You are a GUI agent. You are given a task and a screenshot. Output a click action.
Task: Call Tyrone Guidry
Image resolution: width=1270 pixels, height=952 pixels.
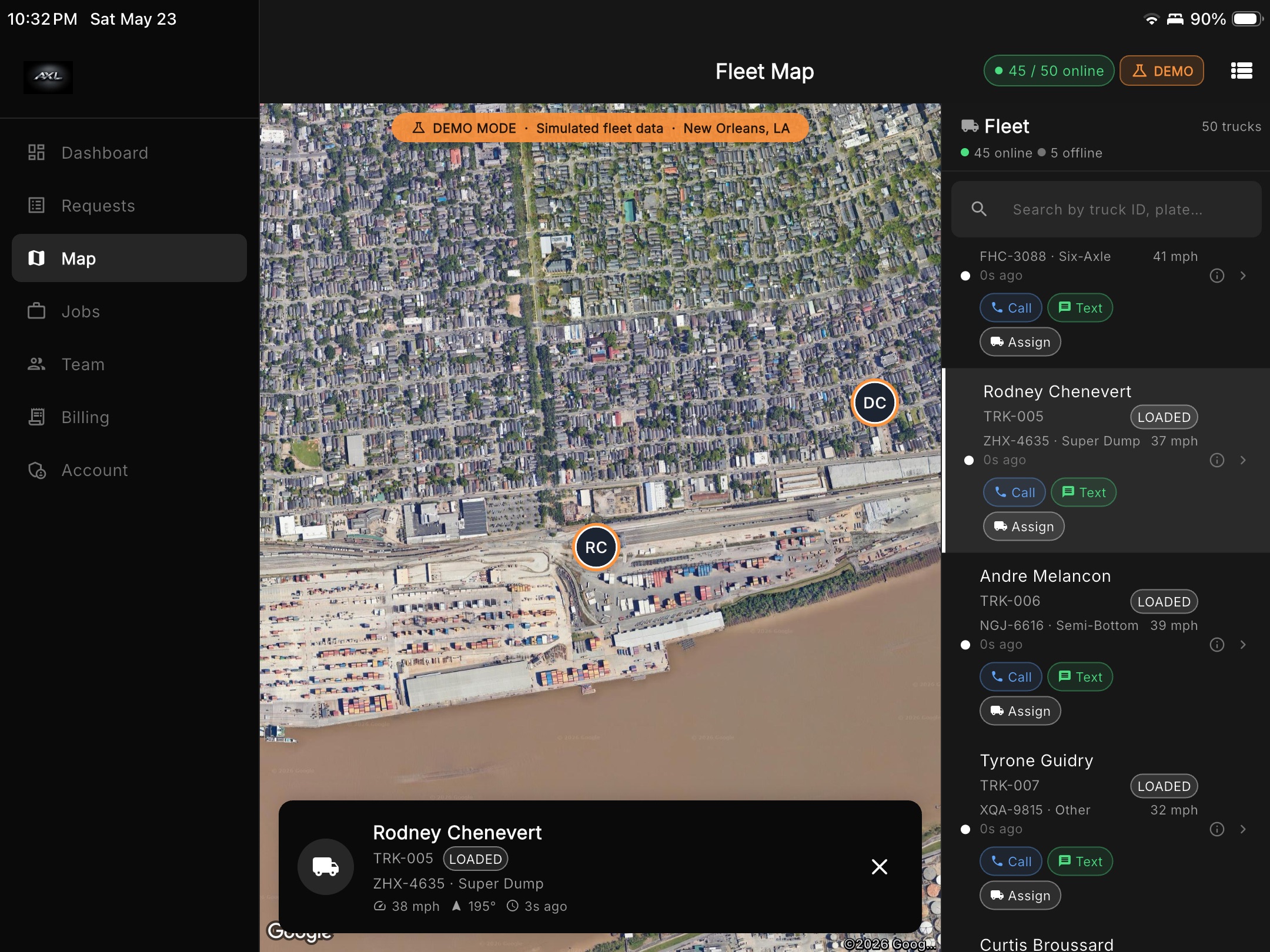click(x=1011, y=862)
